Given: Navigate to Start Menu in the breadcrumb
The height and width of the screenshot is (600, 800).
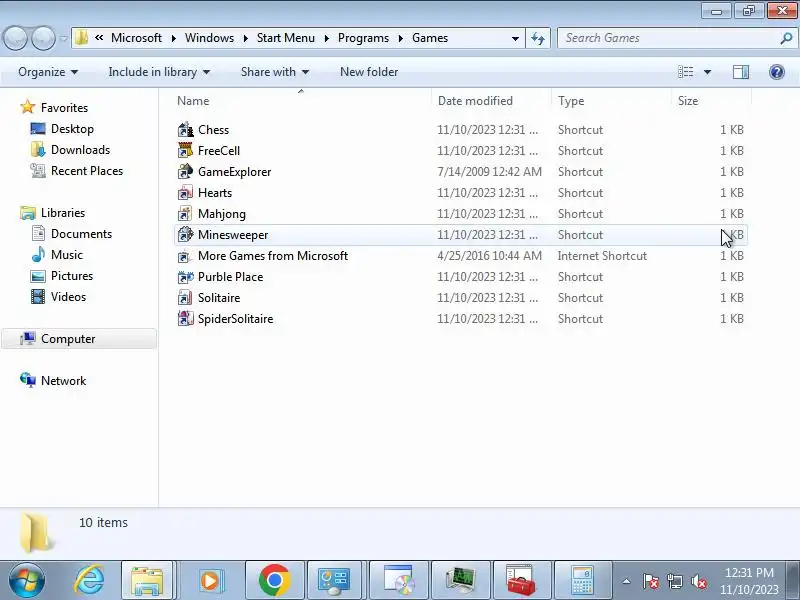Looking at the screenshot, I should click(286, 38).
